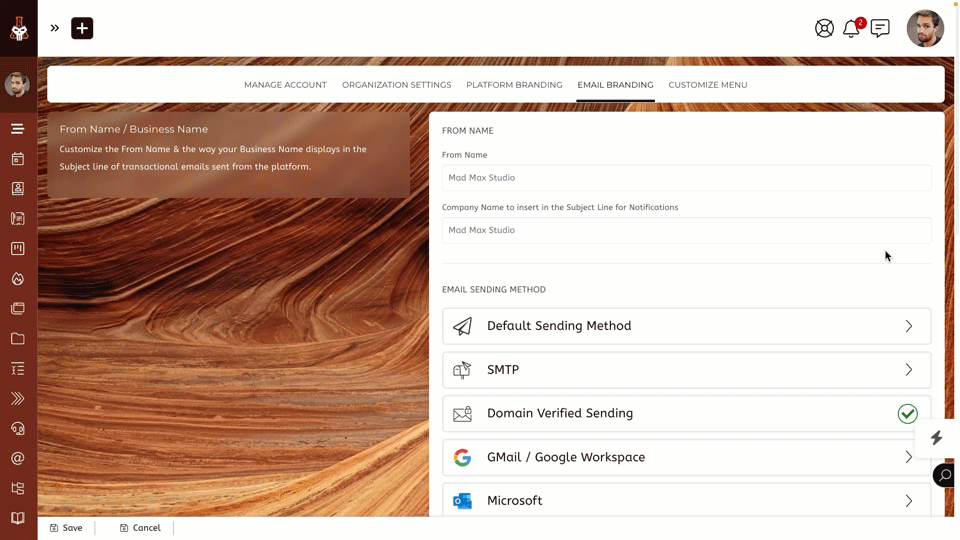The height and width of the screenshot is (540, 960).
Task: Open the calendar icon in sidebar
Action: [18, 158]
